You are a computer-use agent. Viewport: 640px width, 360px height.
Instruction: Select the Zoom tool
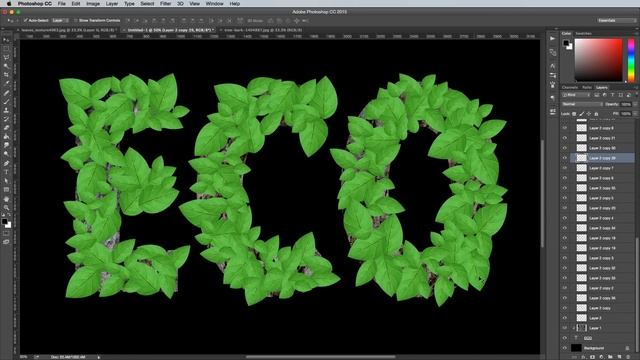[x=6, y=207]
